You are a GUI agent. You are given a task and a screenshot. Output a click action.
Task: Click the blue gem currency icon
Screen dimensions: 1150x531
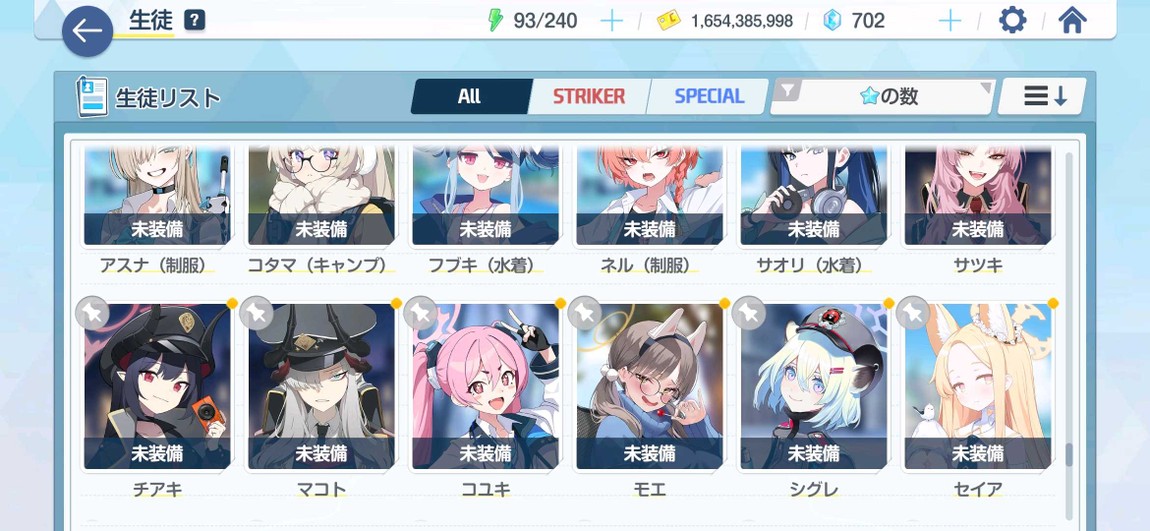click(x=832, y=21)
